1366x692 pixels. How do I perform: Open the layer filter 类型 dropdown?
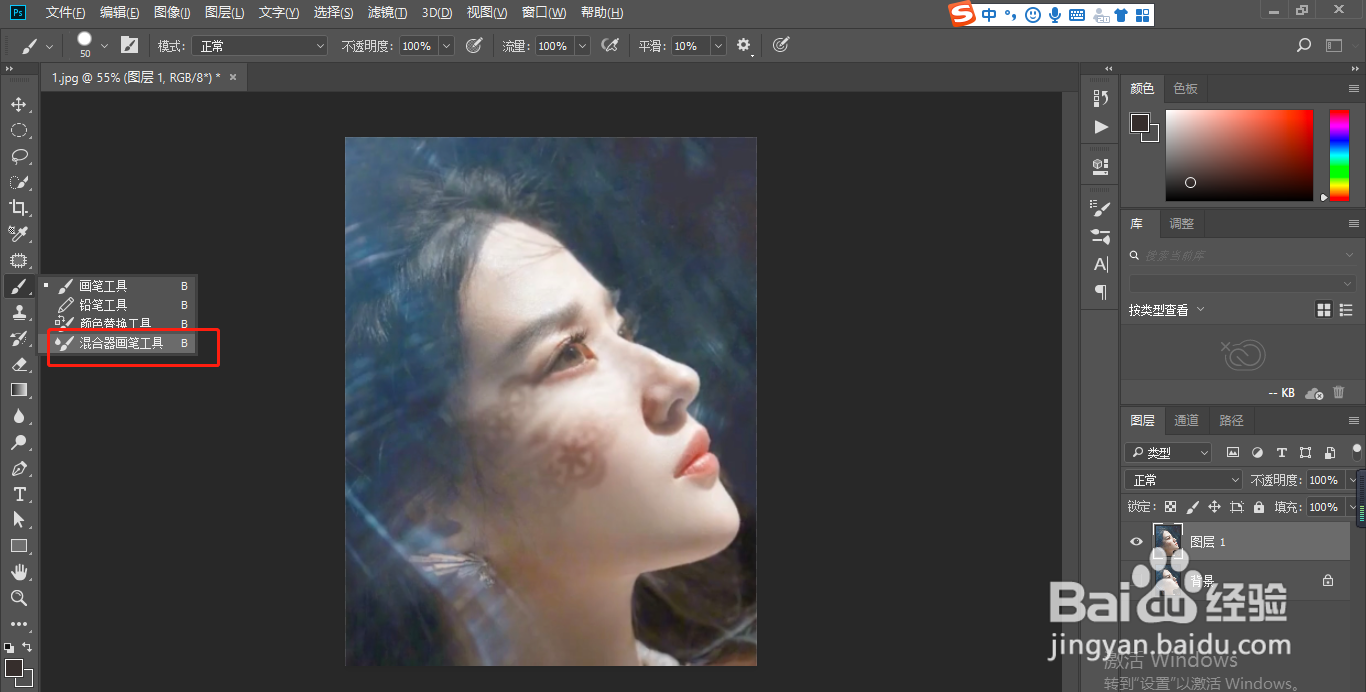[x=1168, y=453]
